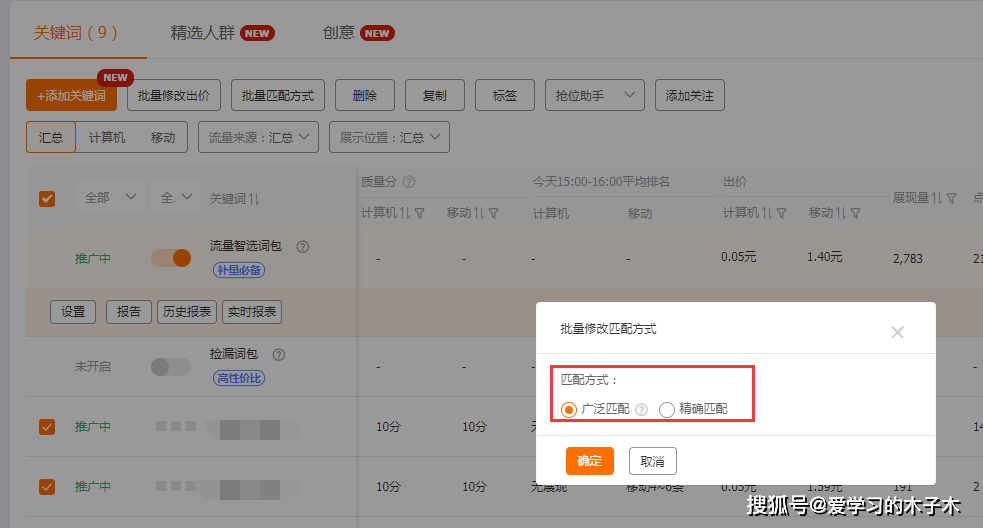Click filter icon on 质量分 计算机 column
The width and height of the screenshot is (983, 528).
tap(420, 213)
